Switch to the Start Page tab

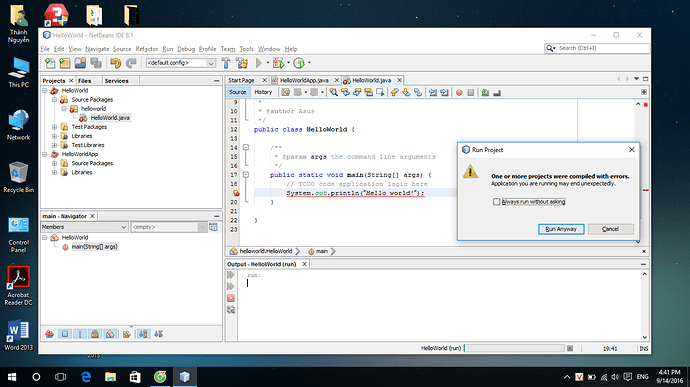[x=241, y=80]
